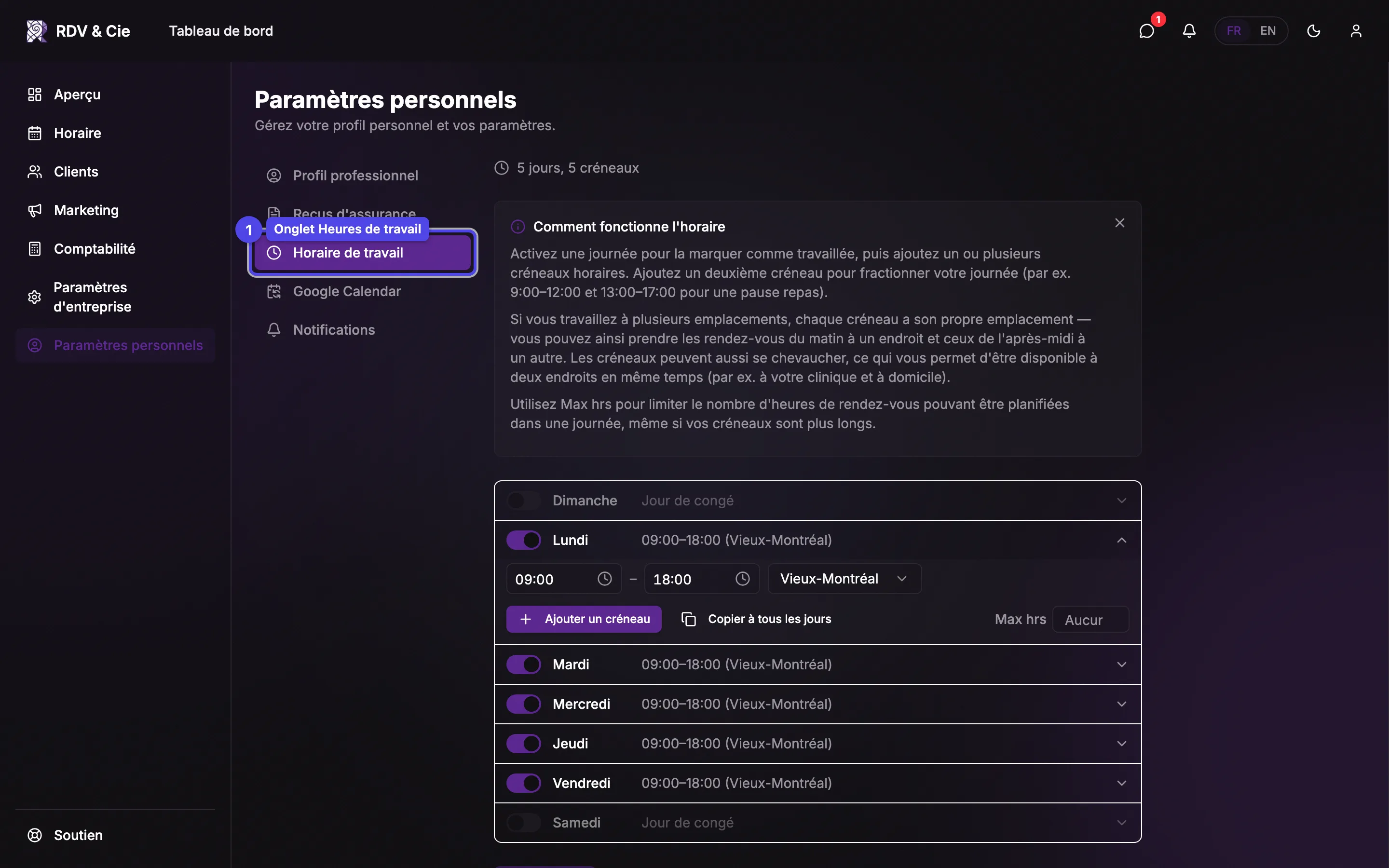This screenshot has width=1389, height=868.
Task: Open the Google Calendar tab
Action: pyautogui.click(x=363, y=292)
